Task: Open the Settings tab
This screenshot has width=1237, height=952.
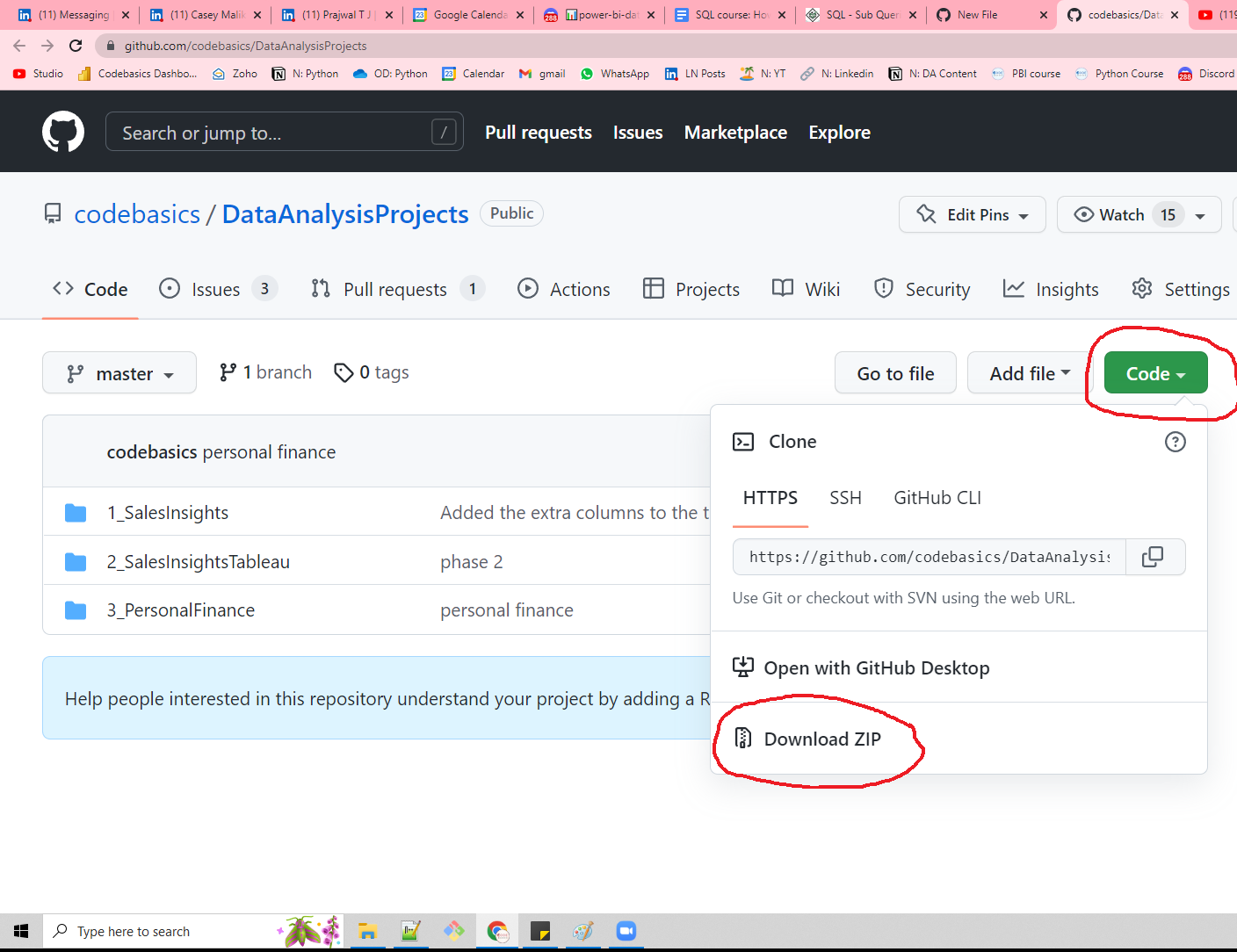Action: (x=1180, y=289)
